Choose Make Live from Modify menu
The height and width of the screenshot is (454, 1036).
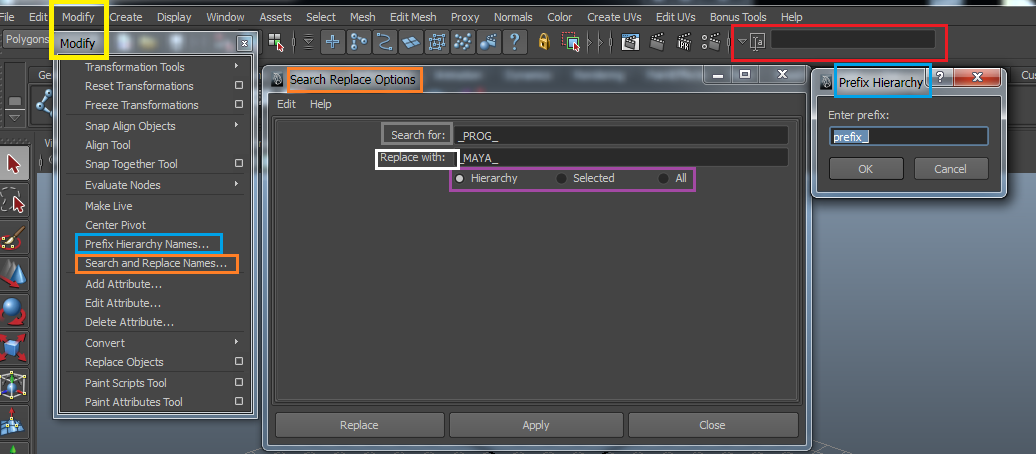click(108, 206)
